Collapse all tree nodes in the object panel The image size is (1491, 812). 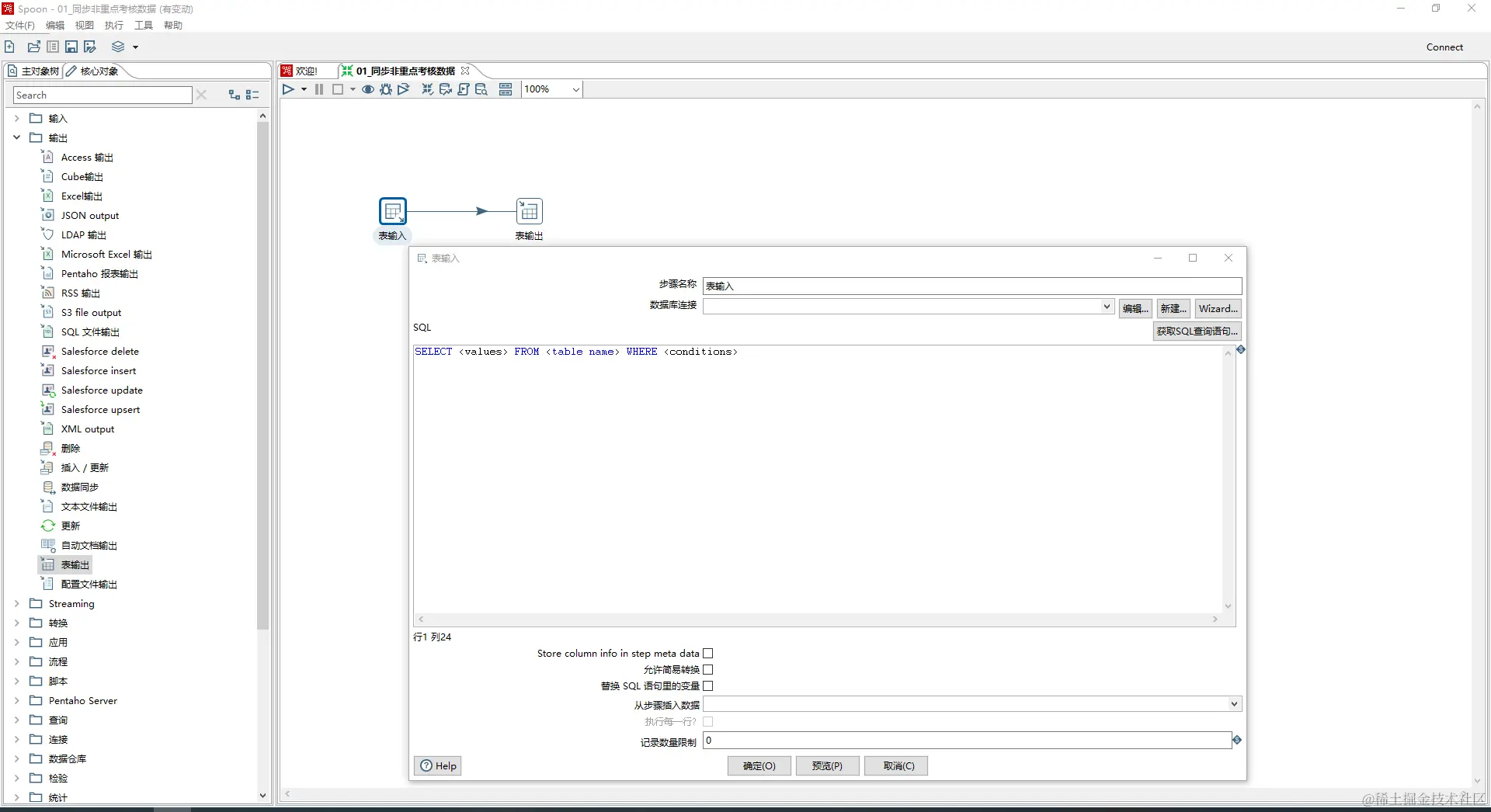[x=252, y=95]
